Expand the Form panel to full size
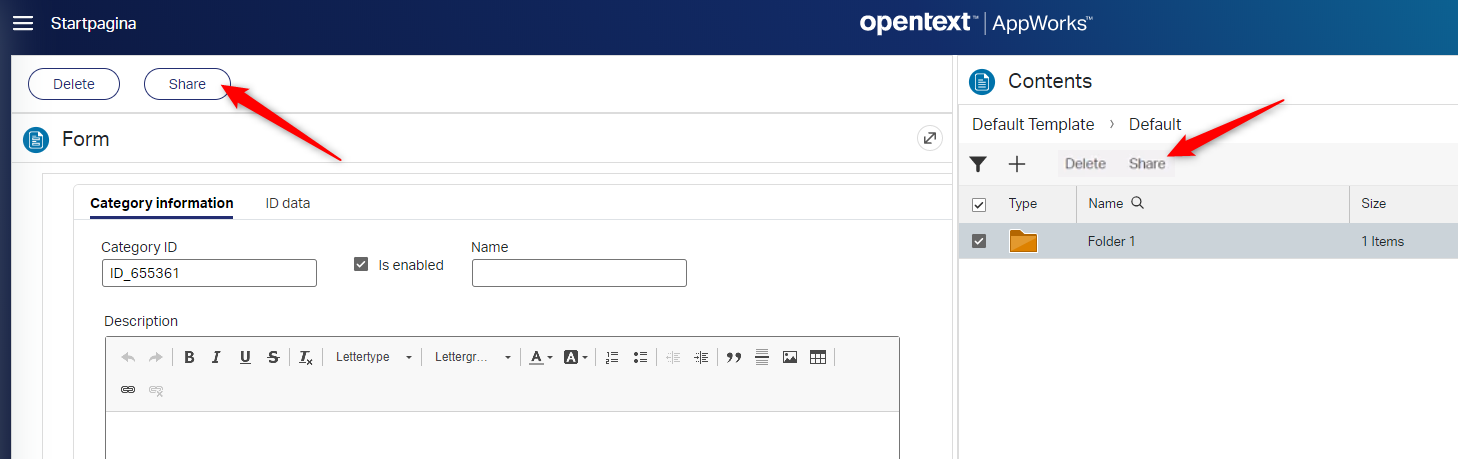The width and height of the screenshot is (1458, 459). point(930,139)
